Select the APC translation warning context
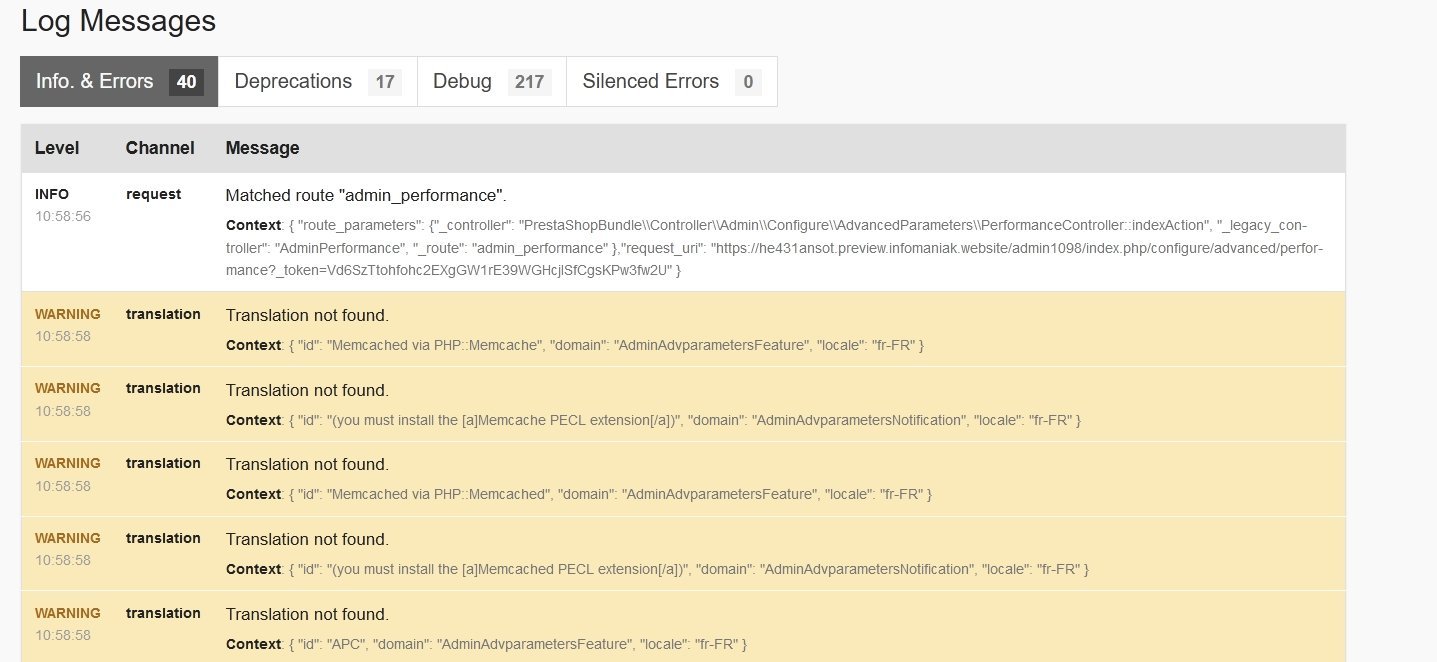This screenshot has height=662, width=1437. click(x=486, y=643)
